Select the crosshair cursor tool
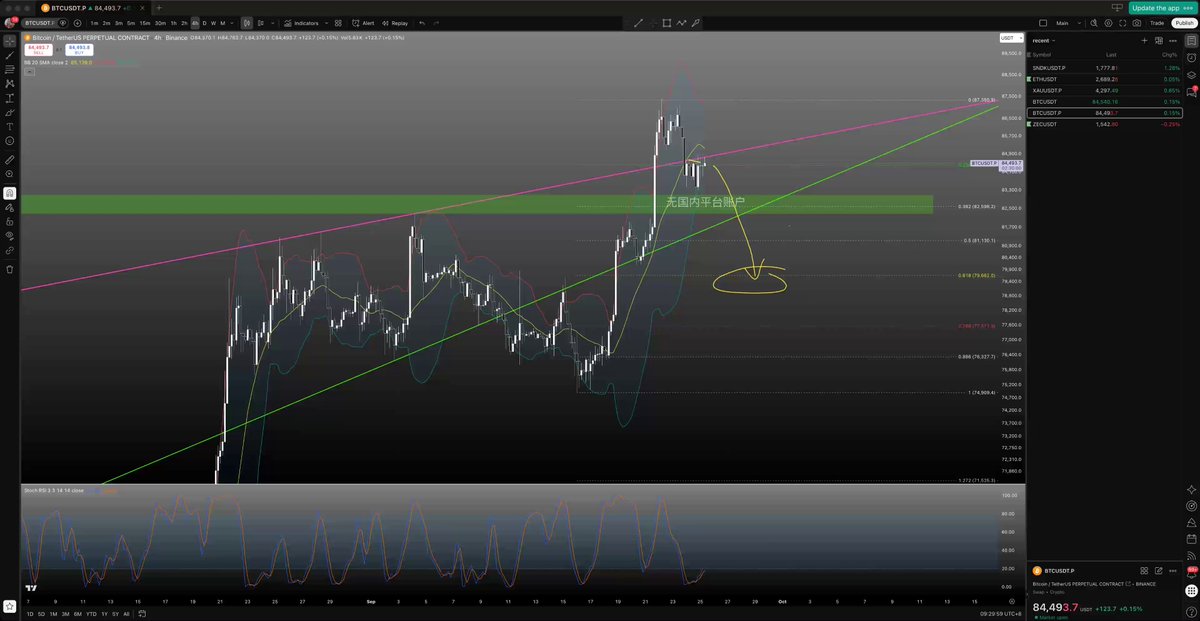The height and width of the screenshot is (621, 1200). click(x=10, y=41)
